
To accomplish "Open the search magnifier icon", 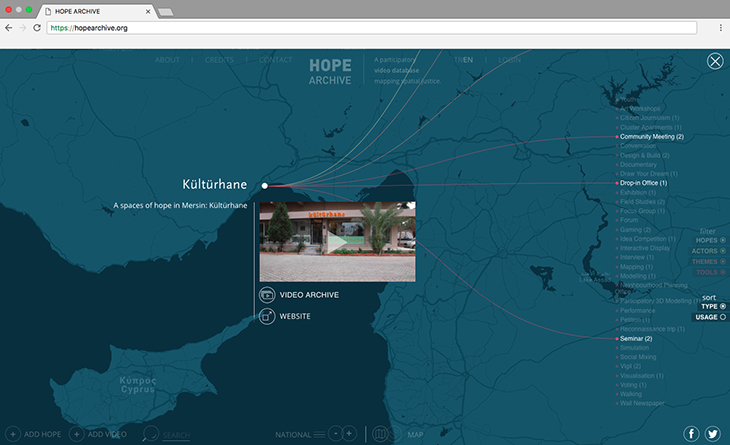I will (x=150, y=434).
